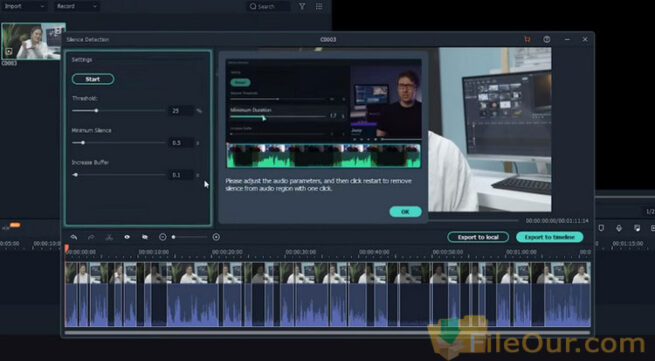The width and height of the screenshot is (655, 361).
Task: Click the timeline zoom slider handle
Action: click(x=173, y=237)
